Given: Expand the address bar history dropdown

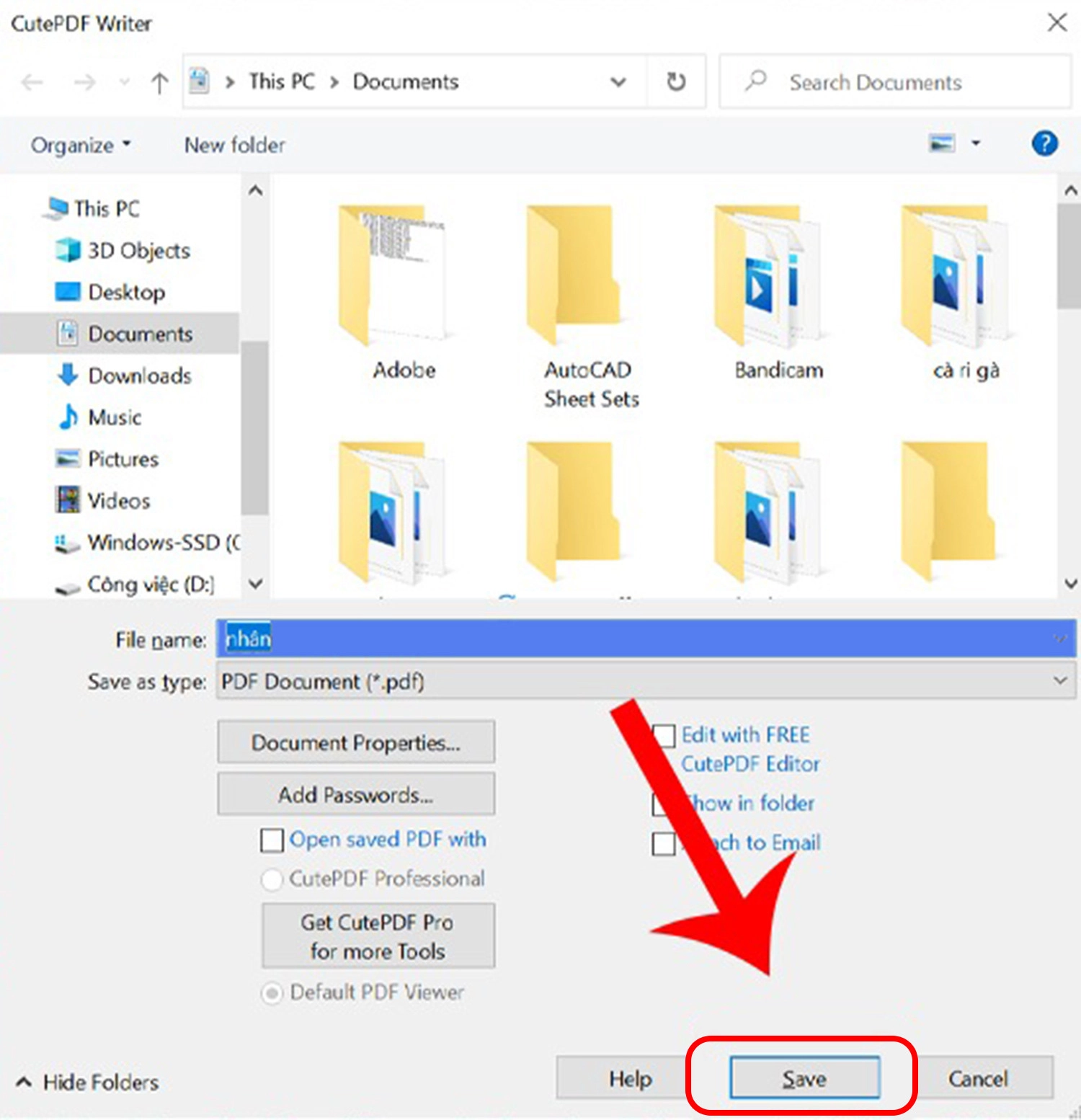Looking at the screenshot, I should click(618, 82).
